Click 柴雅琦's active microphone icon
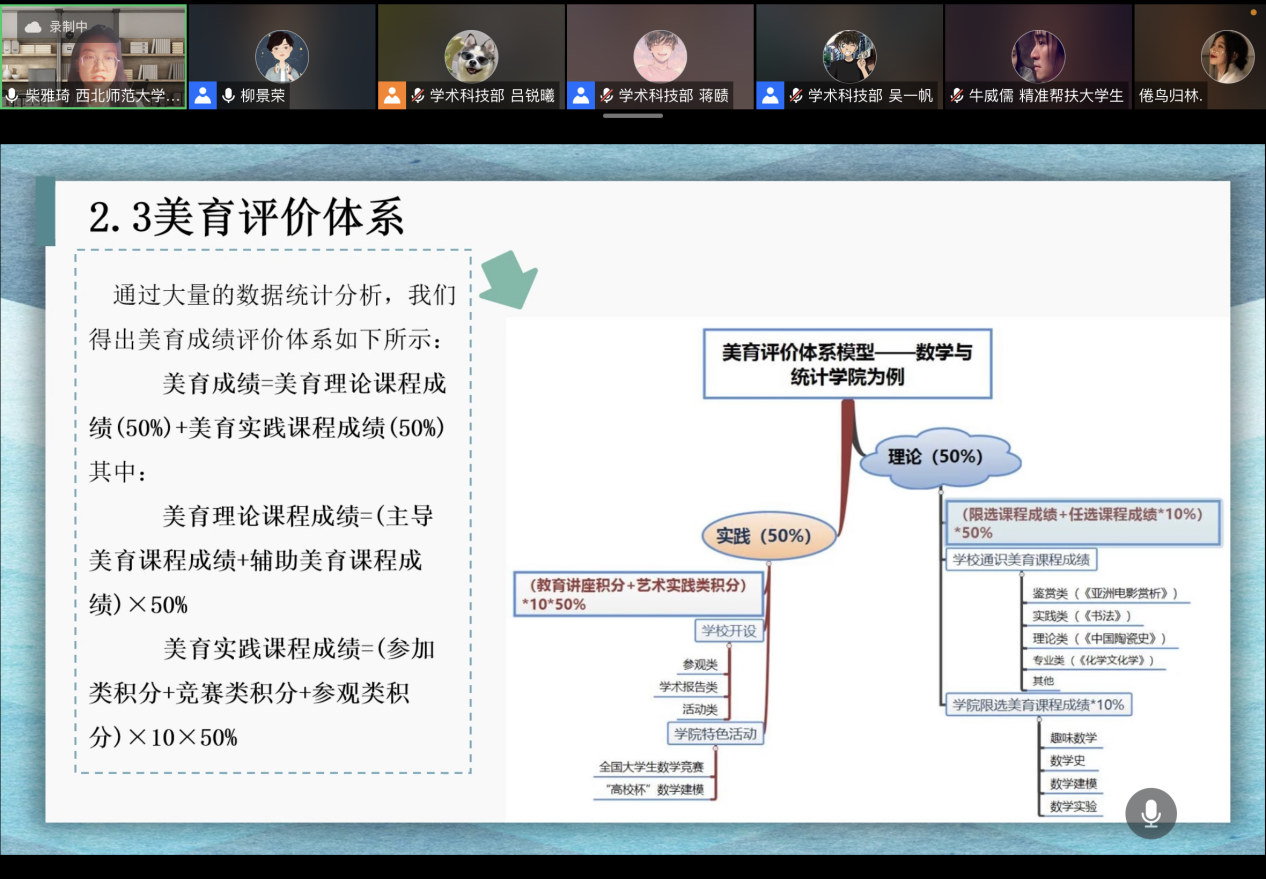The image size is (1266, 879). pyautogui.click(x=12, y=96)
